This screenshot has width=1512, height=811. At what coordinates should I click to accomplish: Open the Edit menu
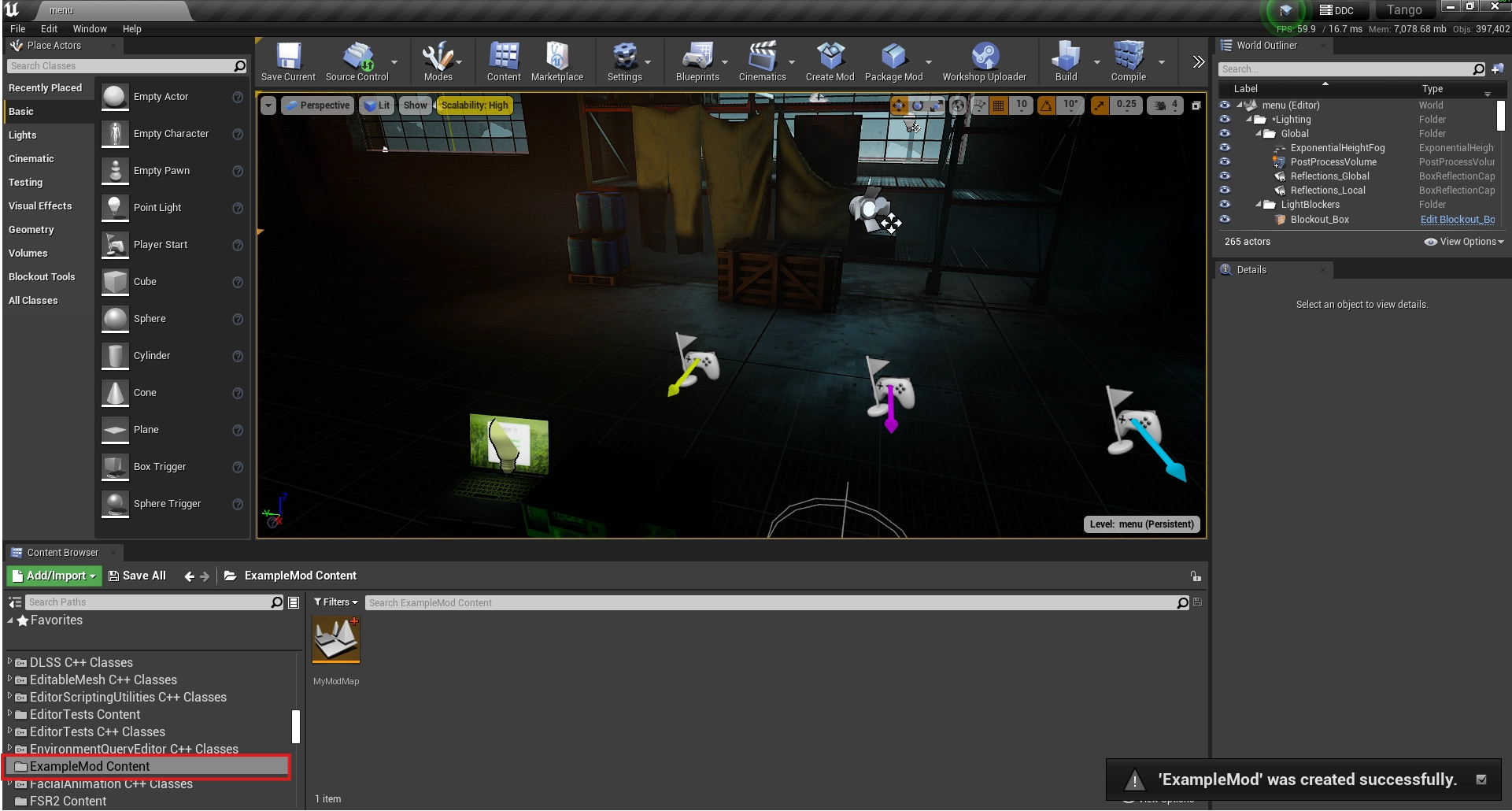tap(49, 28)
